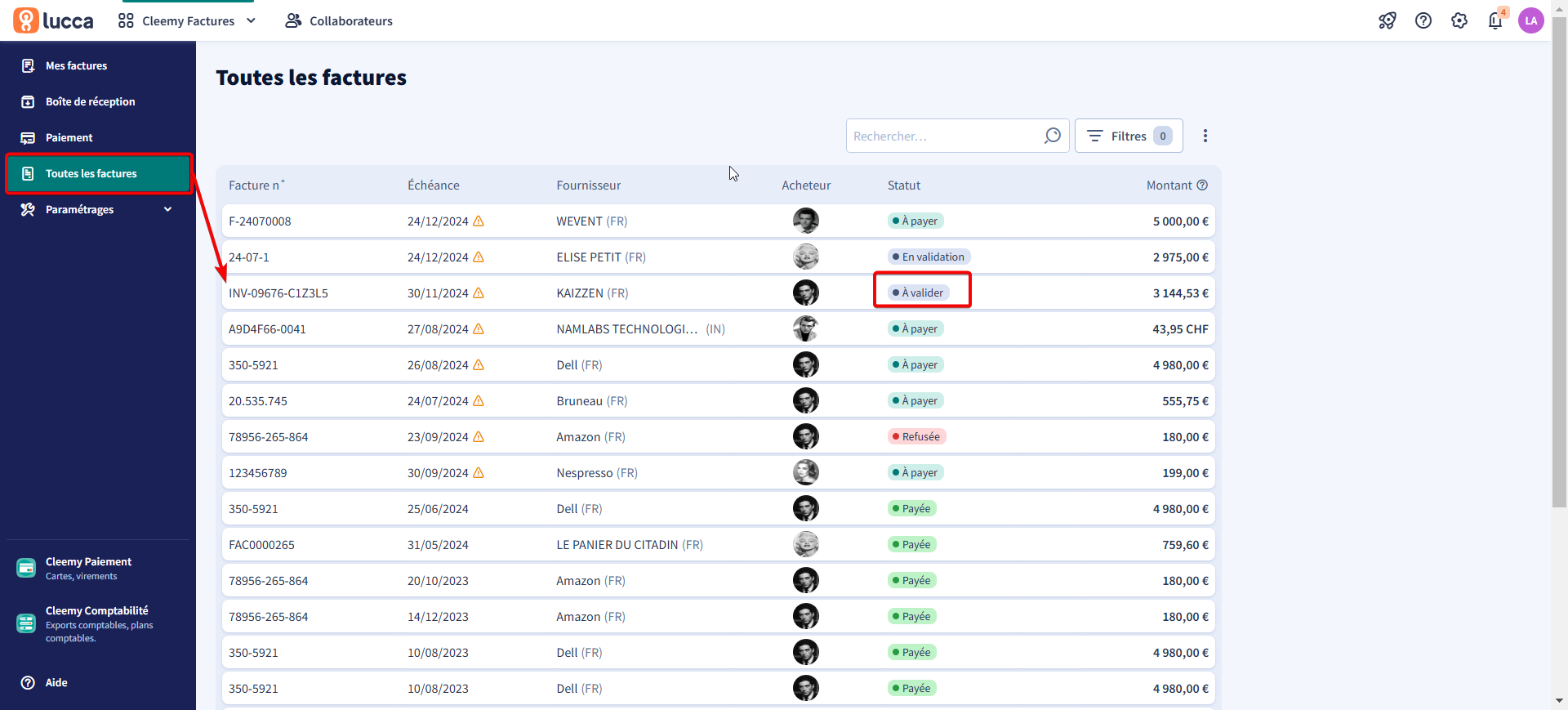1568x710 pixels.
Task: Click Bruneau (FR) supplier
Action: click(592, 401)
